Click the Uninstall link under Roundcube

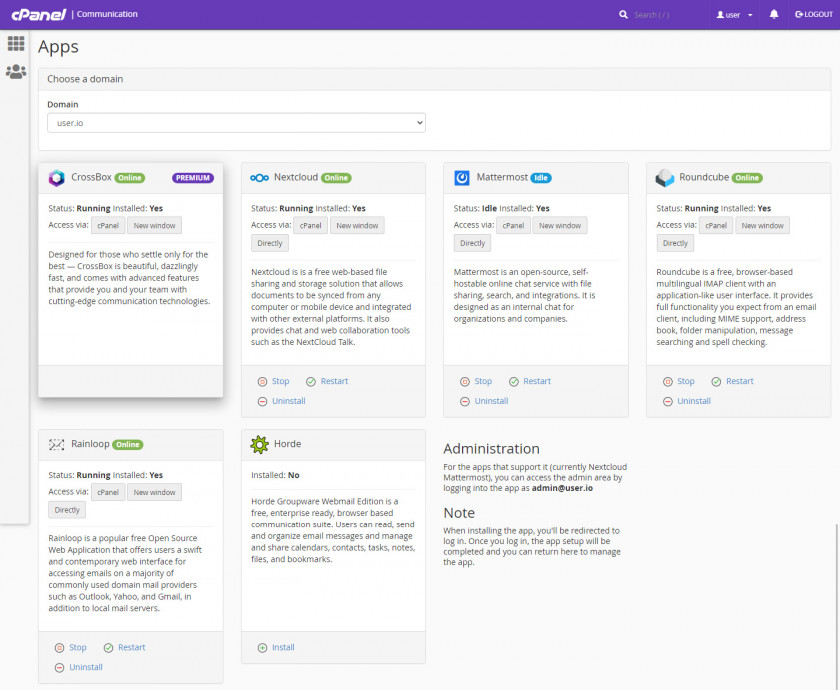point(694,401)
